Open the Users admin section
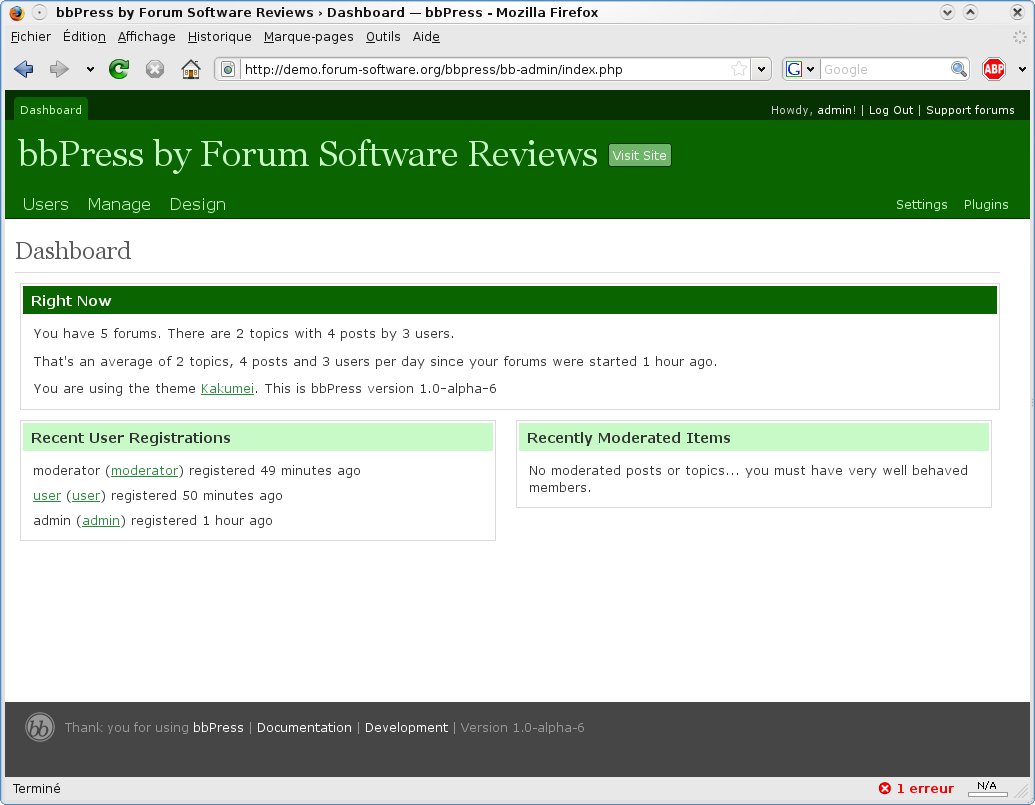 coord(46,205)
